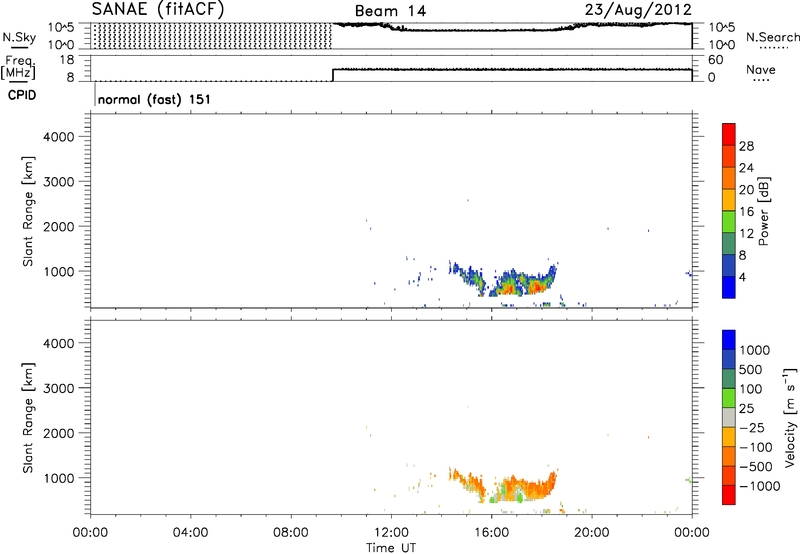Click the normal (fast) 151 text

[x=154, y=99]
